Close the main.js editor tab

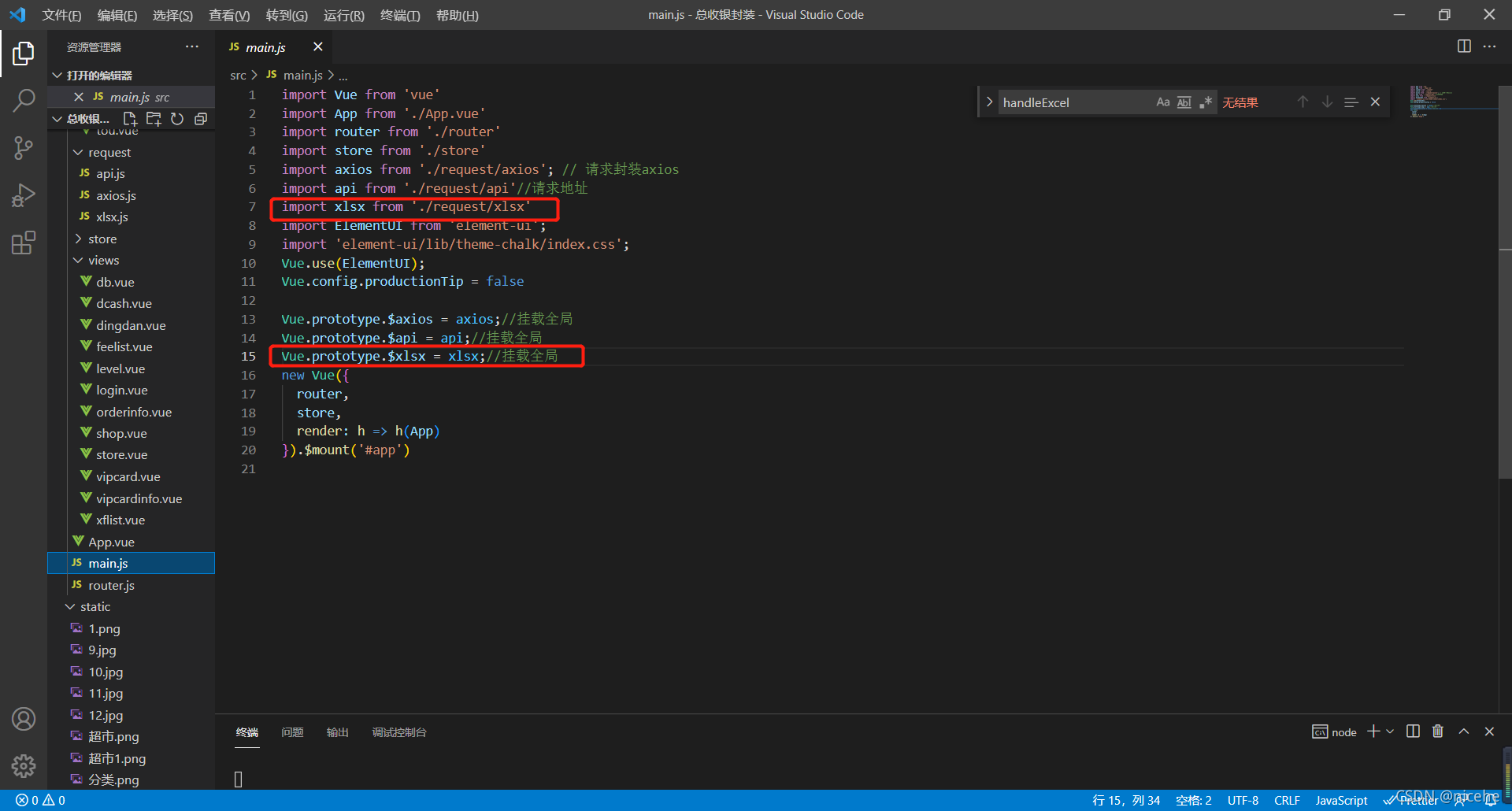tap(317, 46)
